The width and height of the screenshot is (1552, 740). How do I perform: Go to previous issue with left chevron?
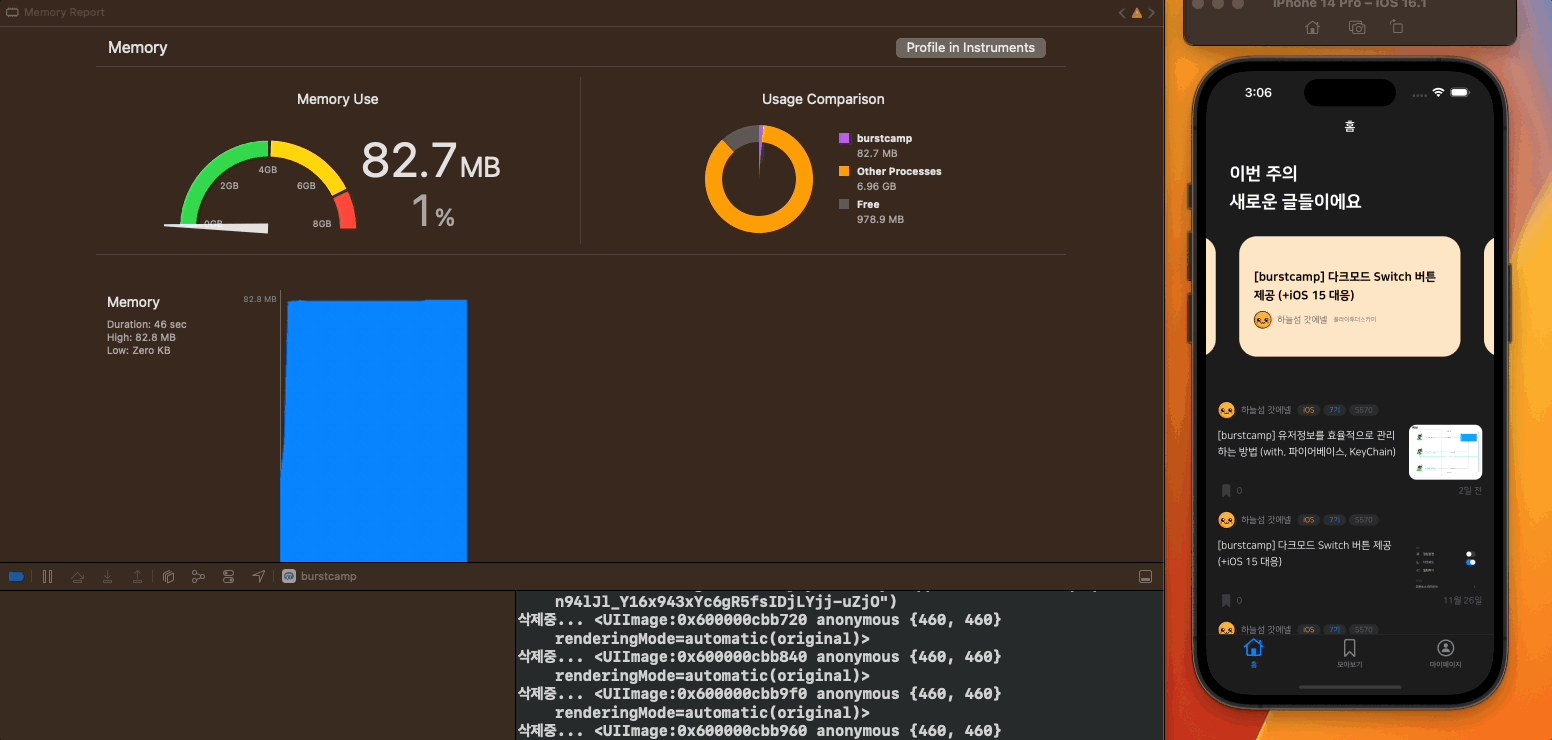[1122, 13]
